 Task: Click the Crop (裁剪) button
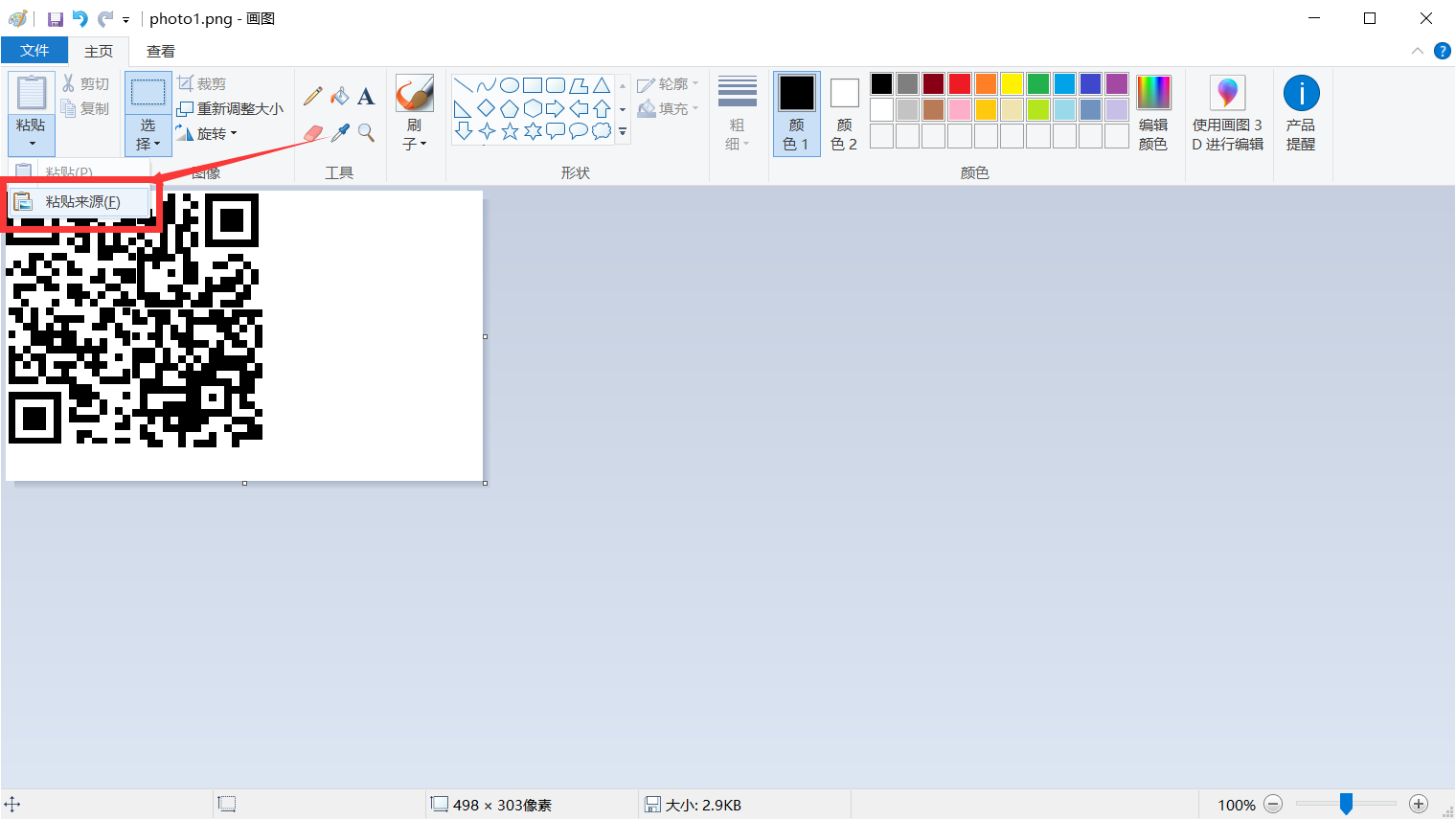coord(202,83)
